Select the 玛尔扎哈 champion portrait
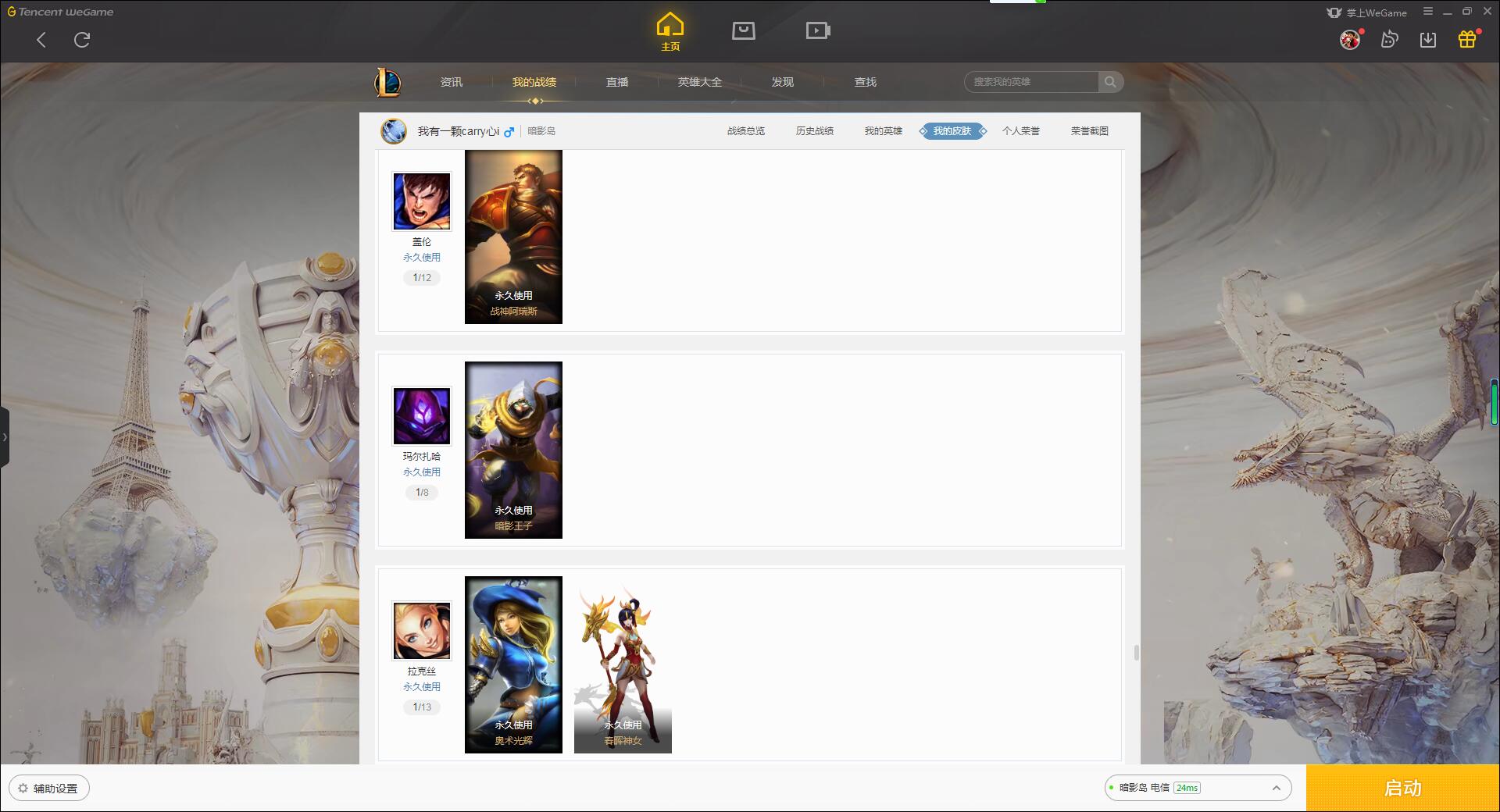The height and width of the screenshot is (812, 1500). point(422,416)
